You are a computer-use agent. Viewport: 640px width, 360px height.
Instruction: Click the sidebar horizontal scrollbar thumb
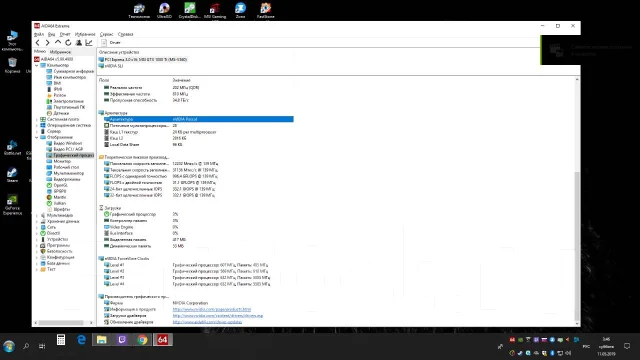(x=62, y=323)
